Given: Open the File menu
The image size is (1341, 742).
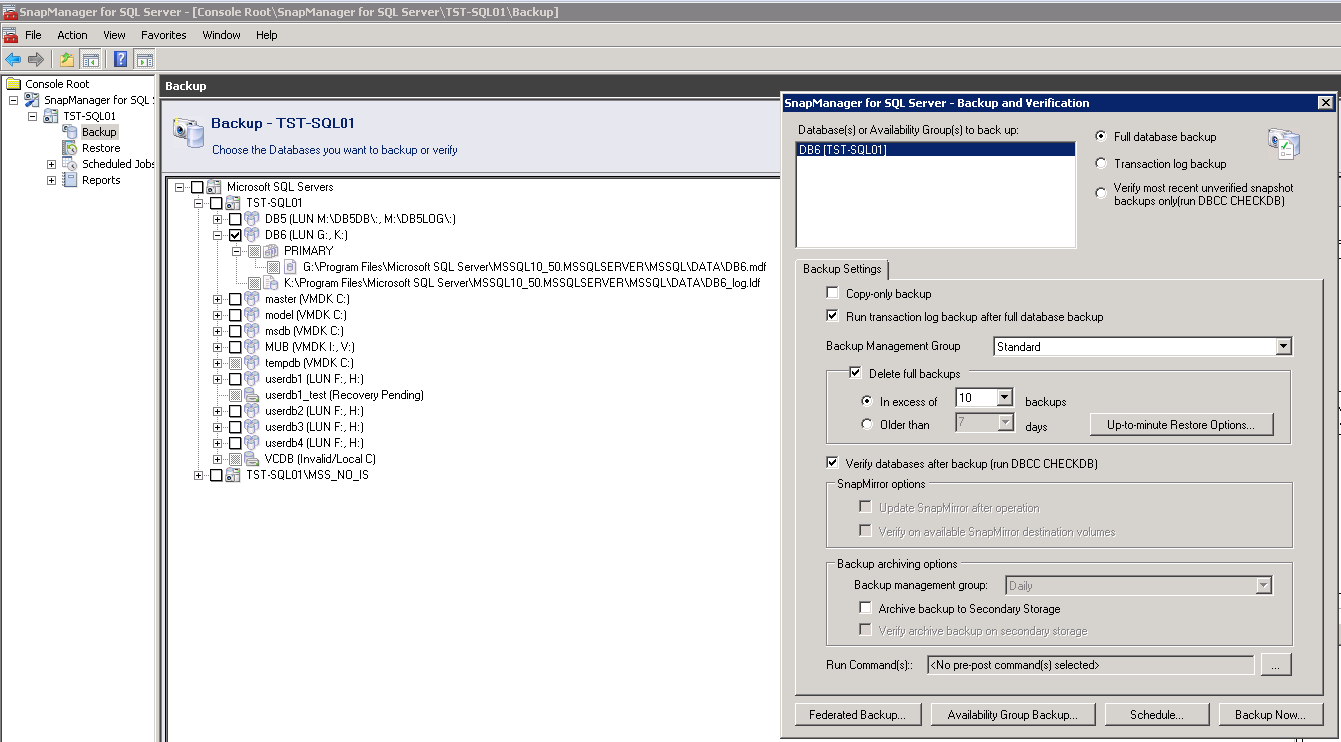Looking at the screenshot, I should [x=33, y=35].
